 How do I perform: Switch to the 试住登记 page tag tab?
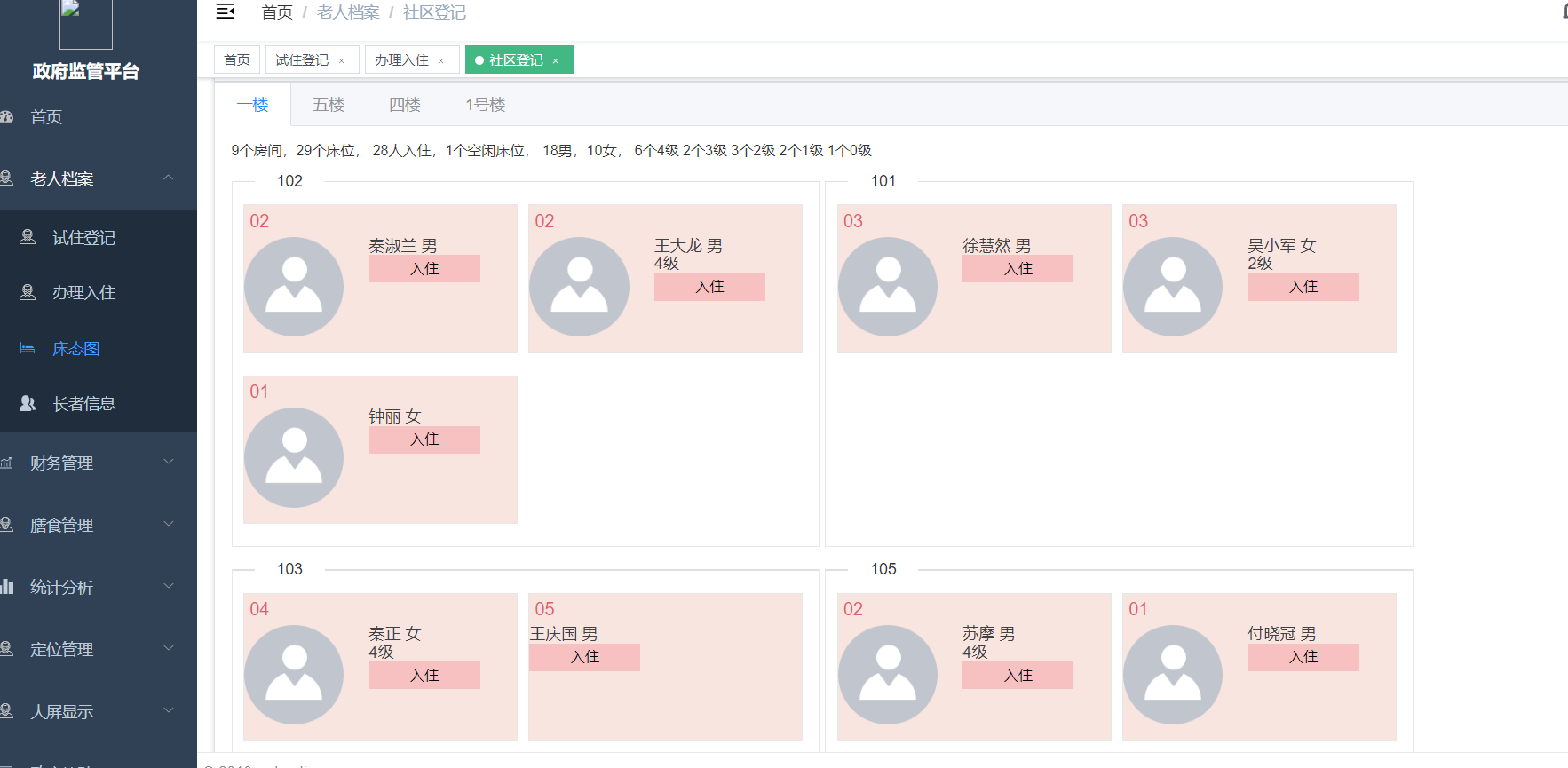pos(312,59)
